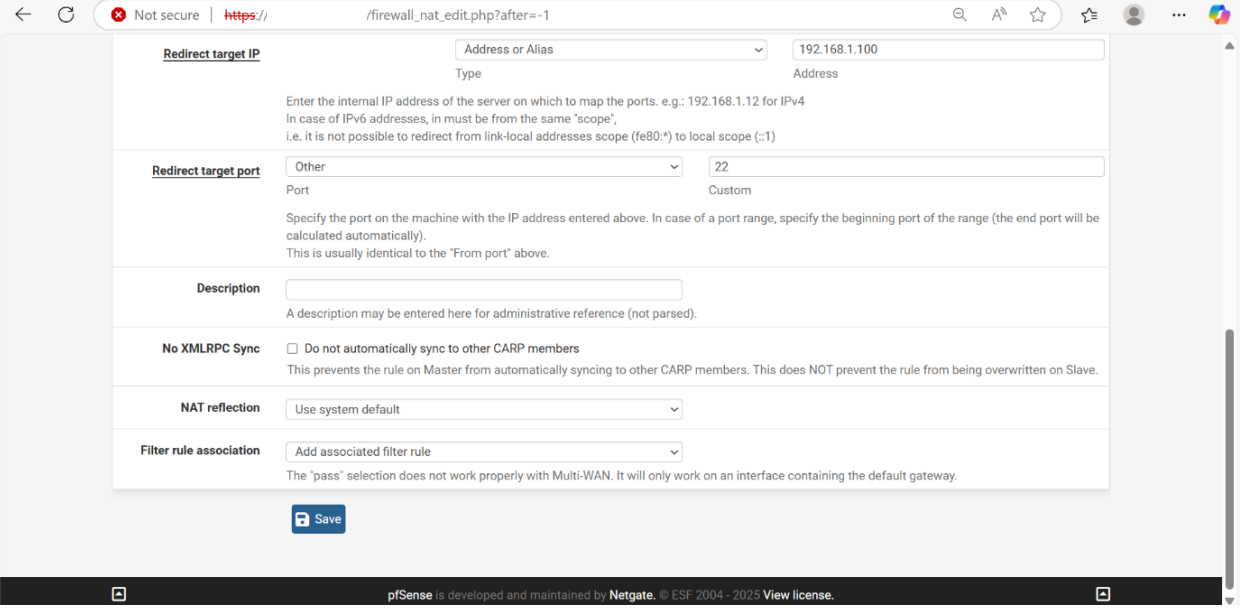
Task: Open the View license link
Action: (x=798, y=595)
